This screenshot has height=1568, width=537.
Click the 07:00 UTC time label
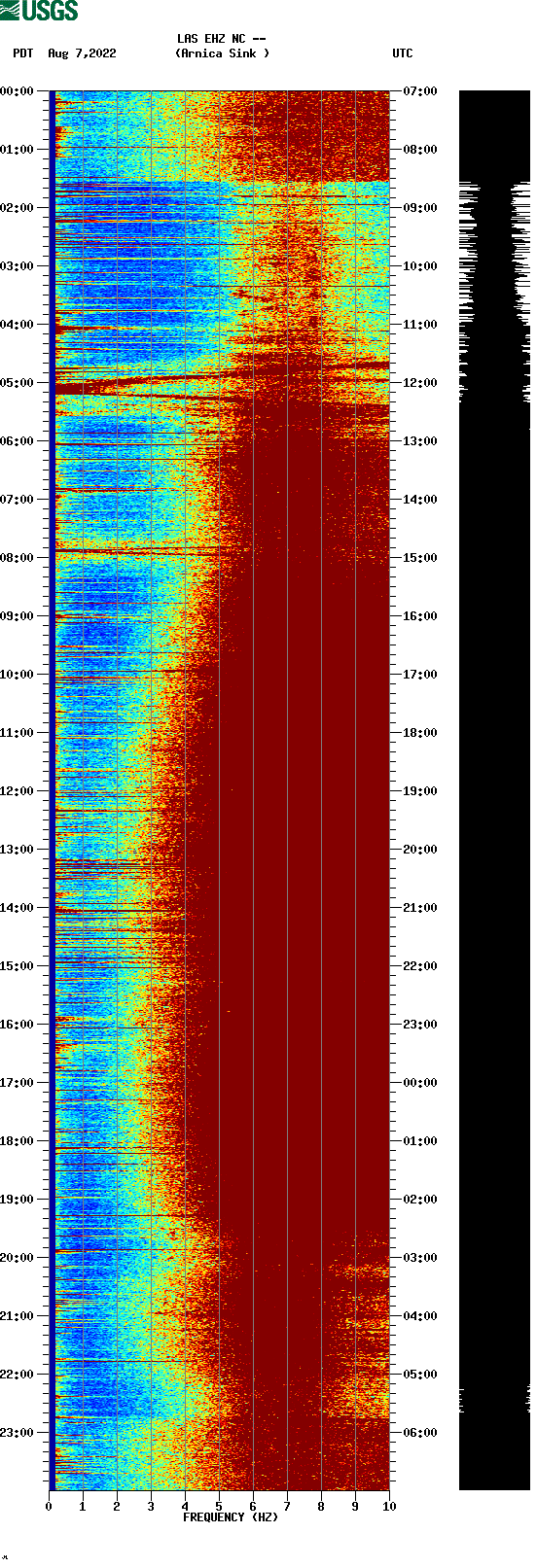[420, 91]
